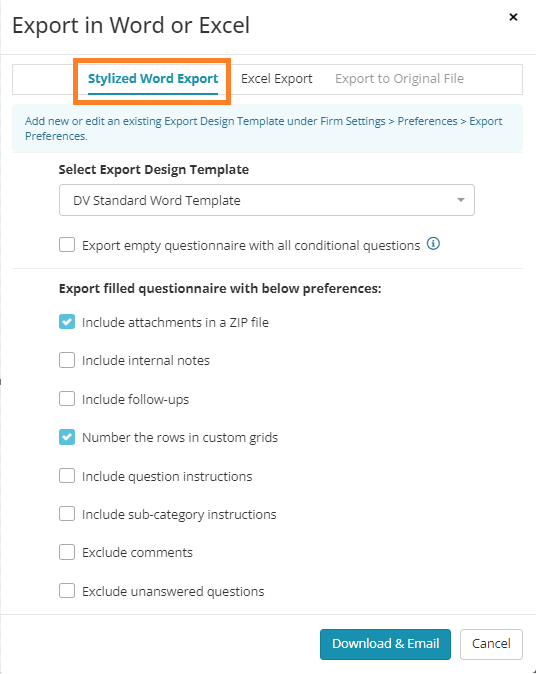Screen dimensions: 537x674
Task: Click the Cancel button
Action: coord(491,644)
